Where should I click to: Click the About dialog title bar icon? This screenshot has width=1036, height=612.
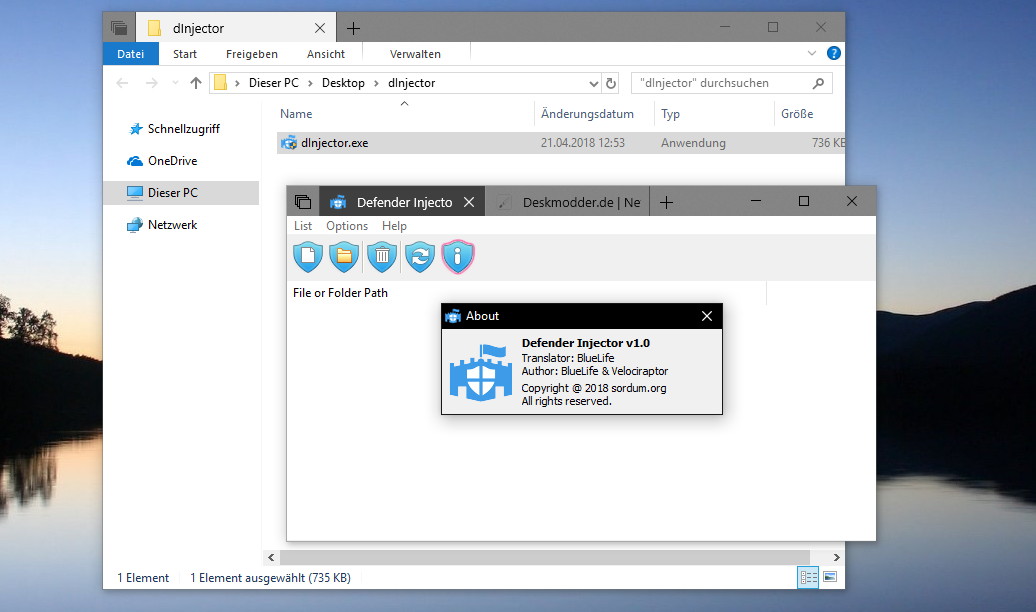[453, 316]
